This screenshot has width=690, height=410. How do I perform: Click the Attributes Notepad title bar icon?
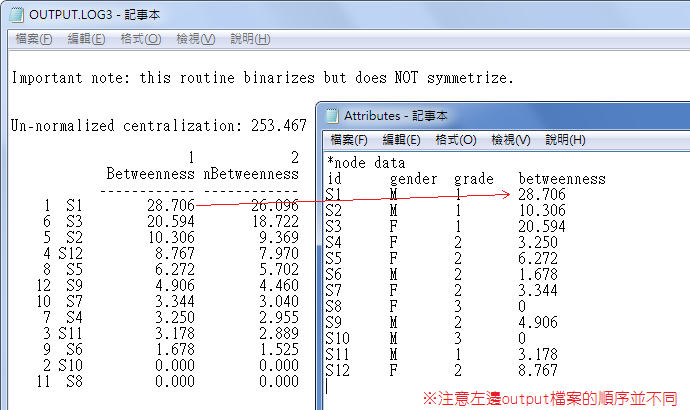tap(332, 116)
